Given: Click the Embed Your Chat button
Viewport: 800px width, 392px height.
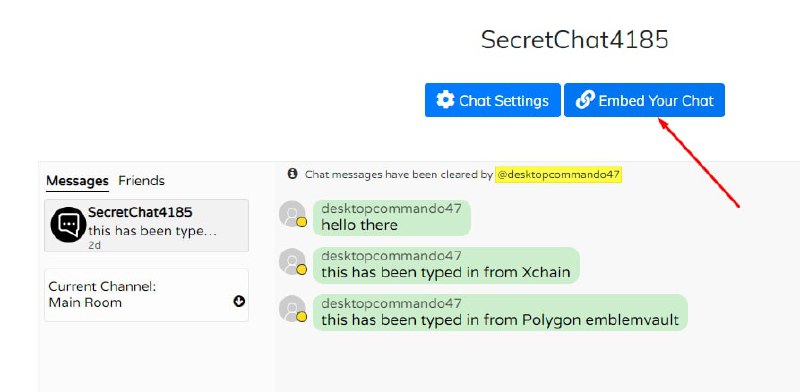Looking at the screenshot, I should coord(644,100).
